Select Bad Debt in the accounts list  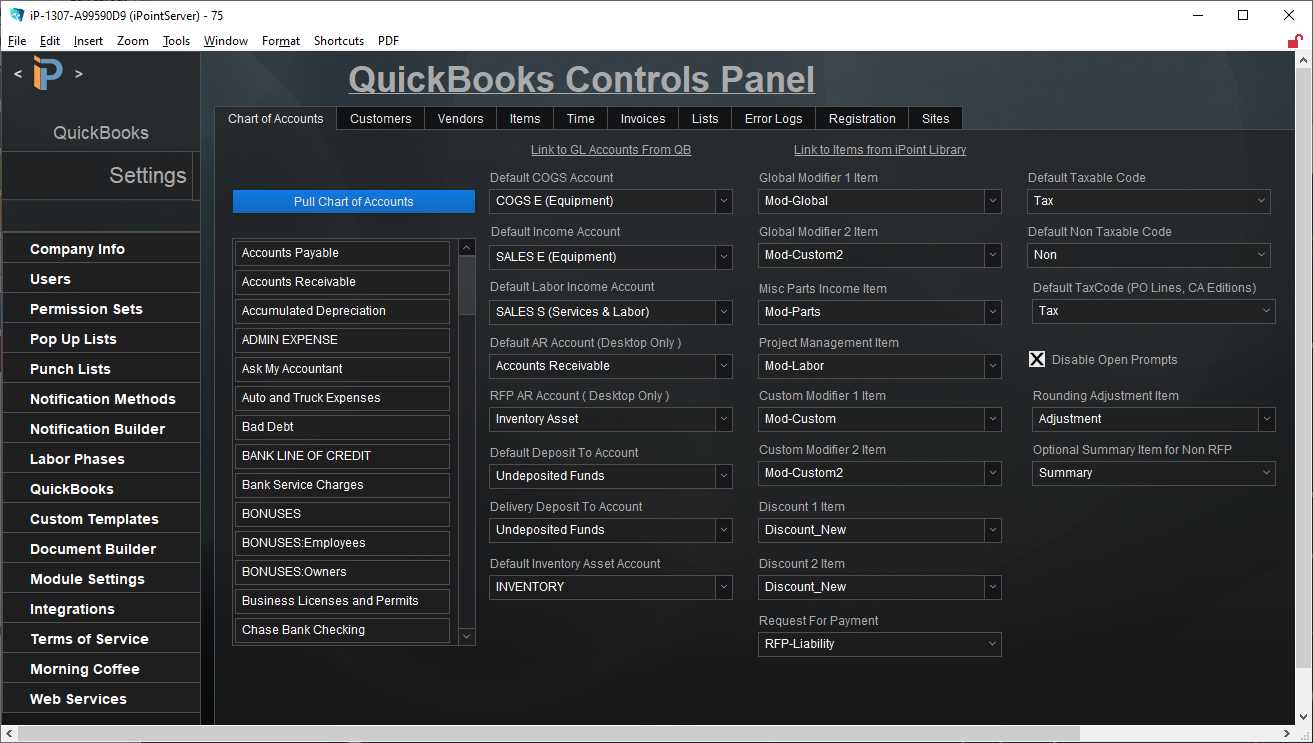pos(342,427)
